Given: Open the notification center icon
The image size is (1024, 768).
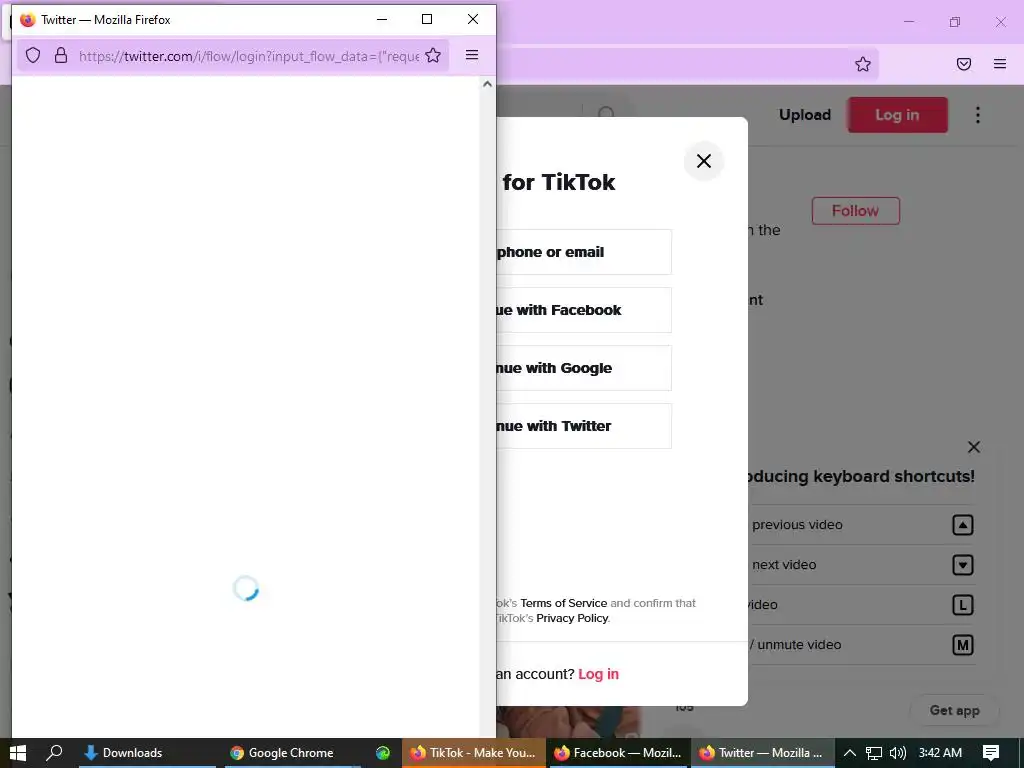Looking at the screenshot, I should (x=991, y=753).
